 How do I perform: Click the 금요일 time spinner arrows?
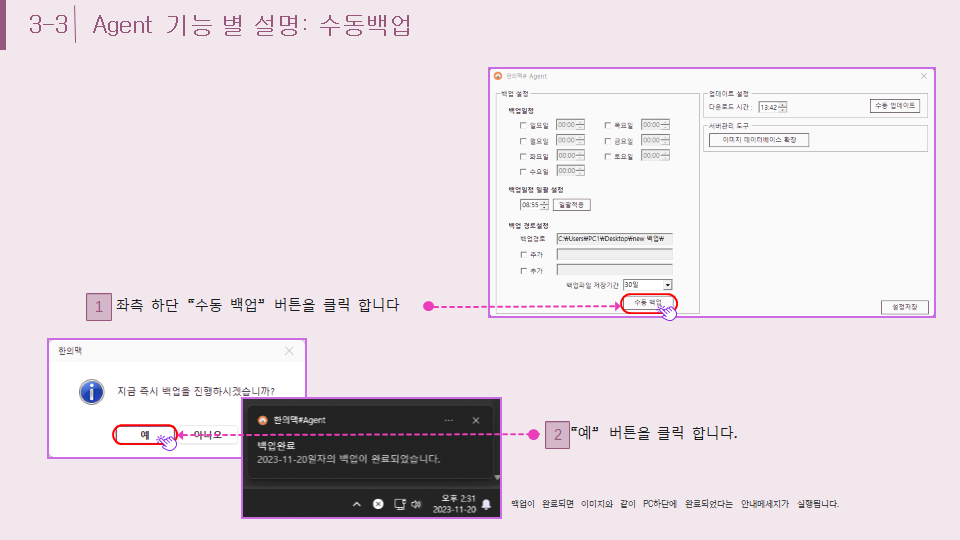(665, 140)
